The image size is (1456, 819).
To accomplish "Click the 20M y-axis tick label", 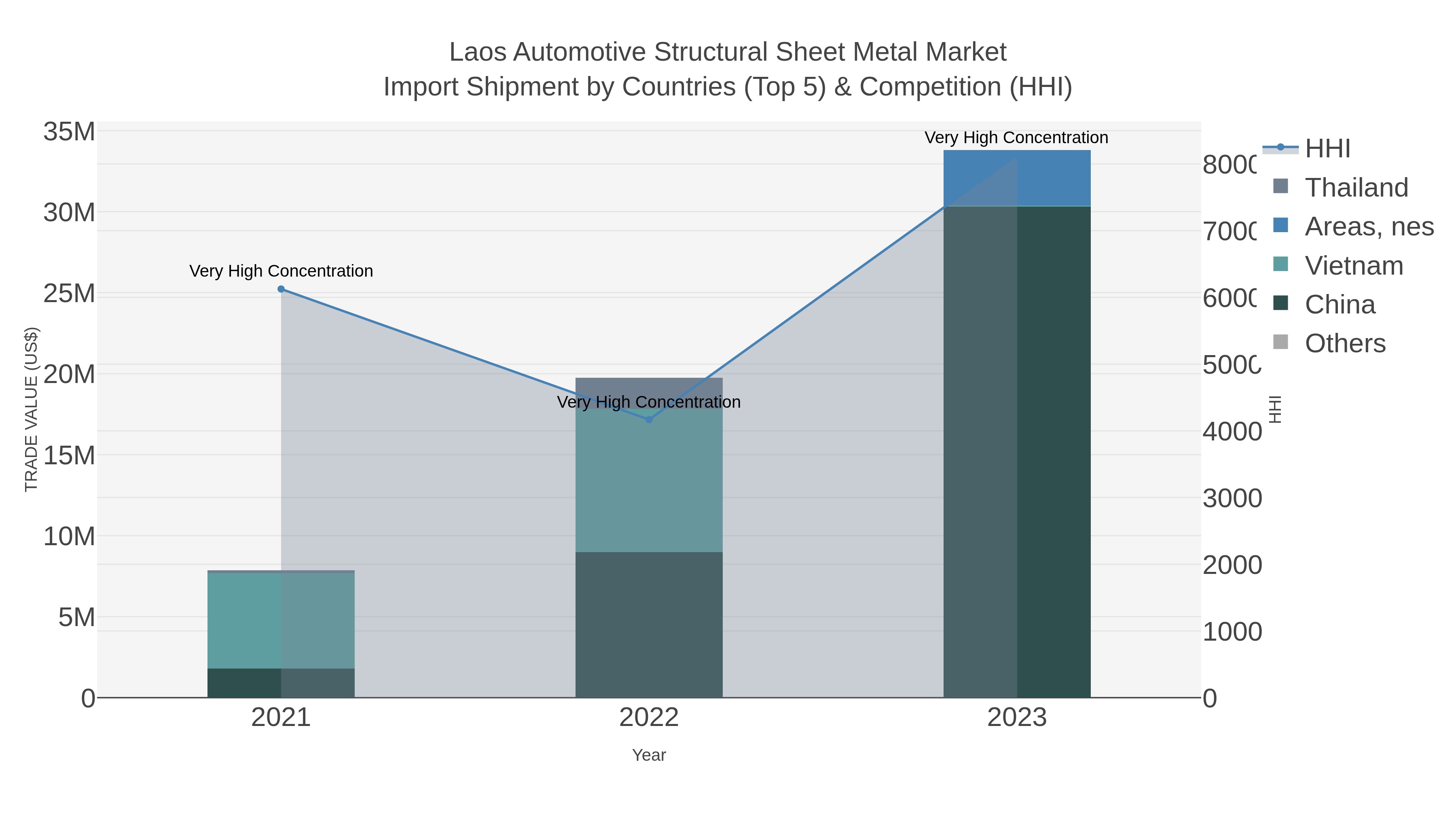I will click(70, 374).
